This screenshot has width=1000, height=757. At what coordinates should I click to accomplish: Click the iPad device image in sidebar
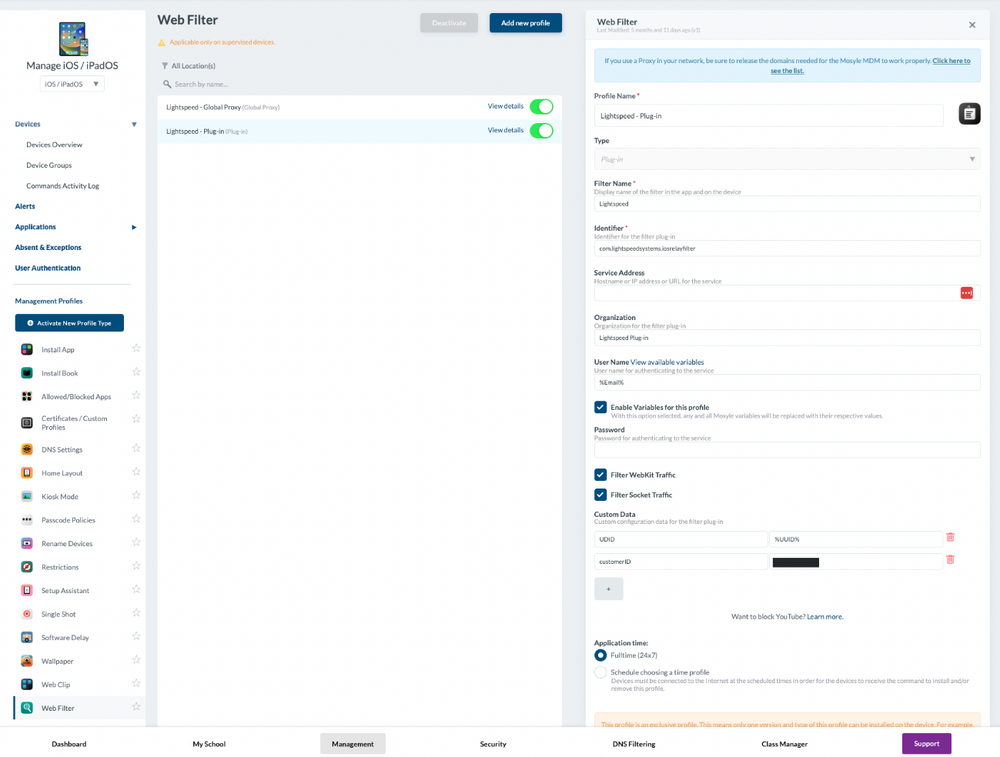73,40
